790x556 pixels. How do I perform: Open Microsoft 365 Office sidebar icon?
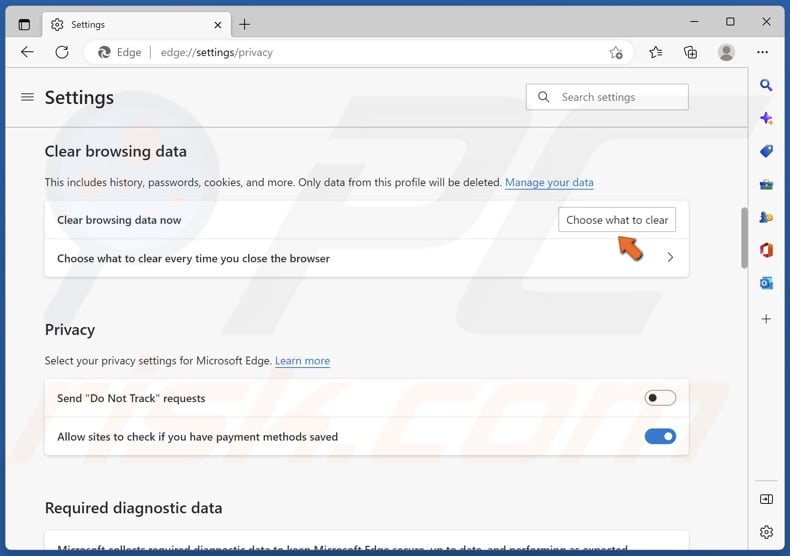point(766,250)
